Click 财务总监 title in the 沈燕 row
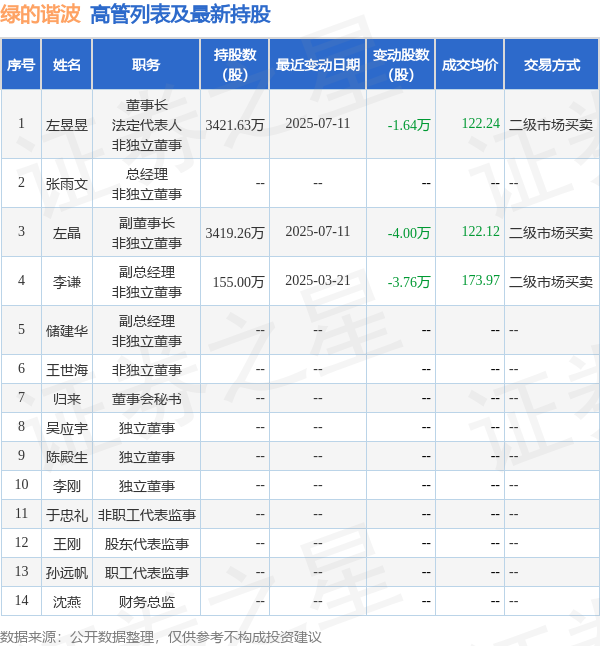600x646 pixels. pos(146,602)
